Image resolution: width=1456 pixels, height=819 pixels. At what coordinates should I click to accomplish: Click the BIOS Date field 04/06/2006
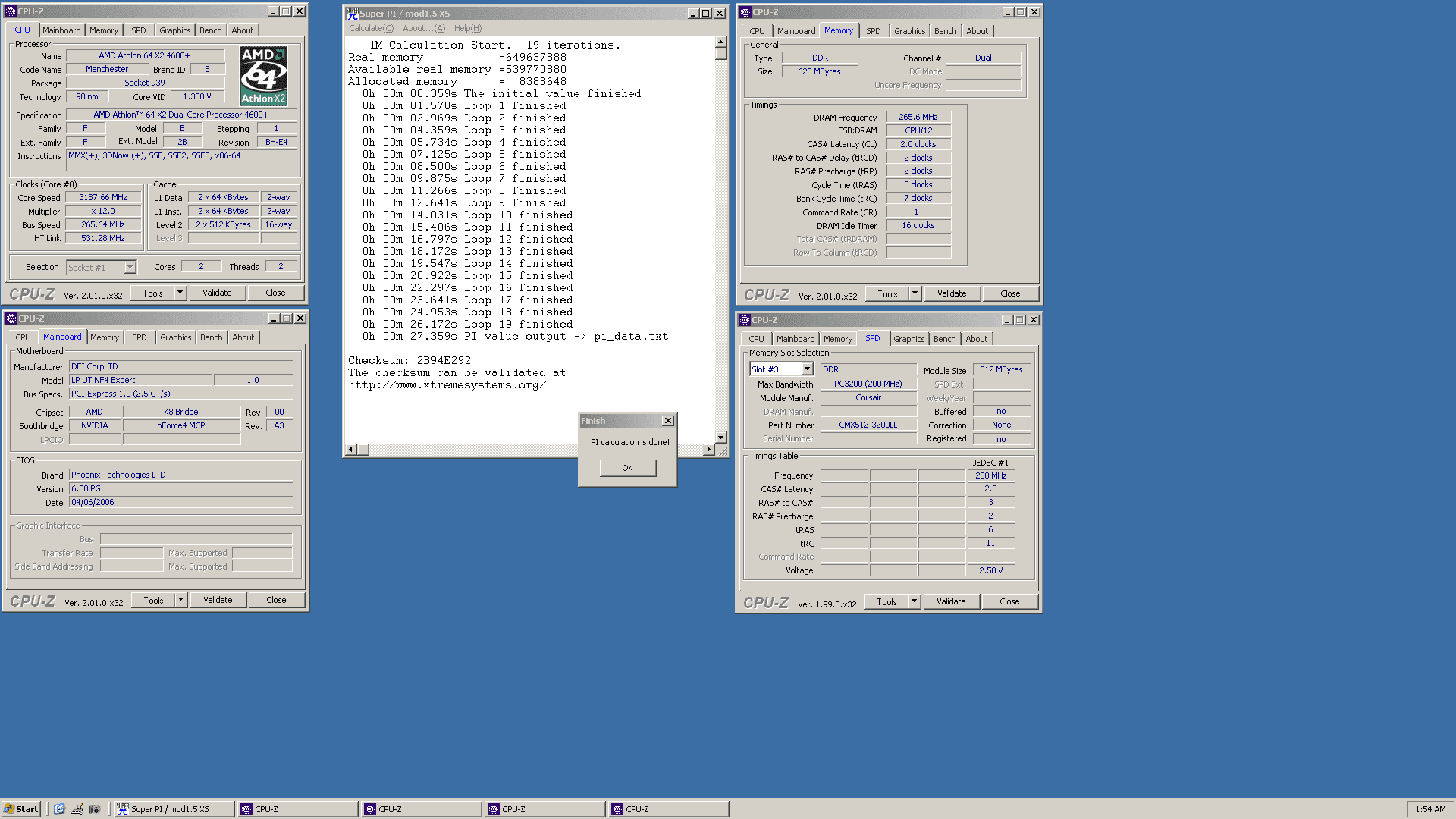point(180,502)
